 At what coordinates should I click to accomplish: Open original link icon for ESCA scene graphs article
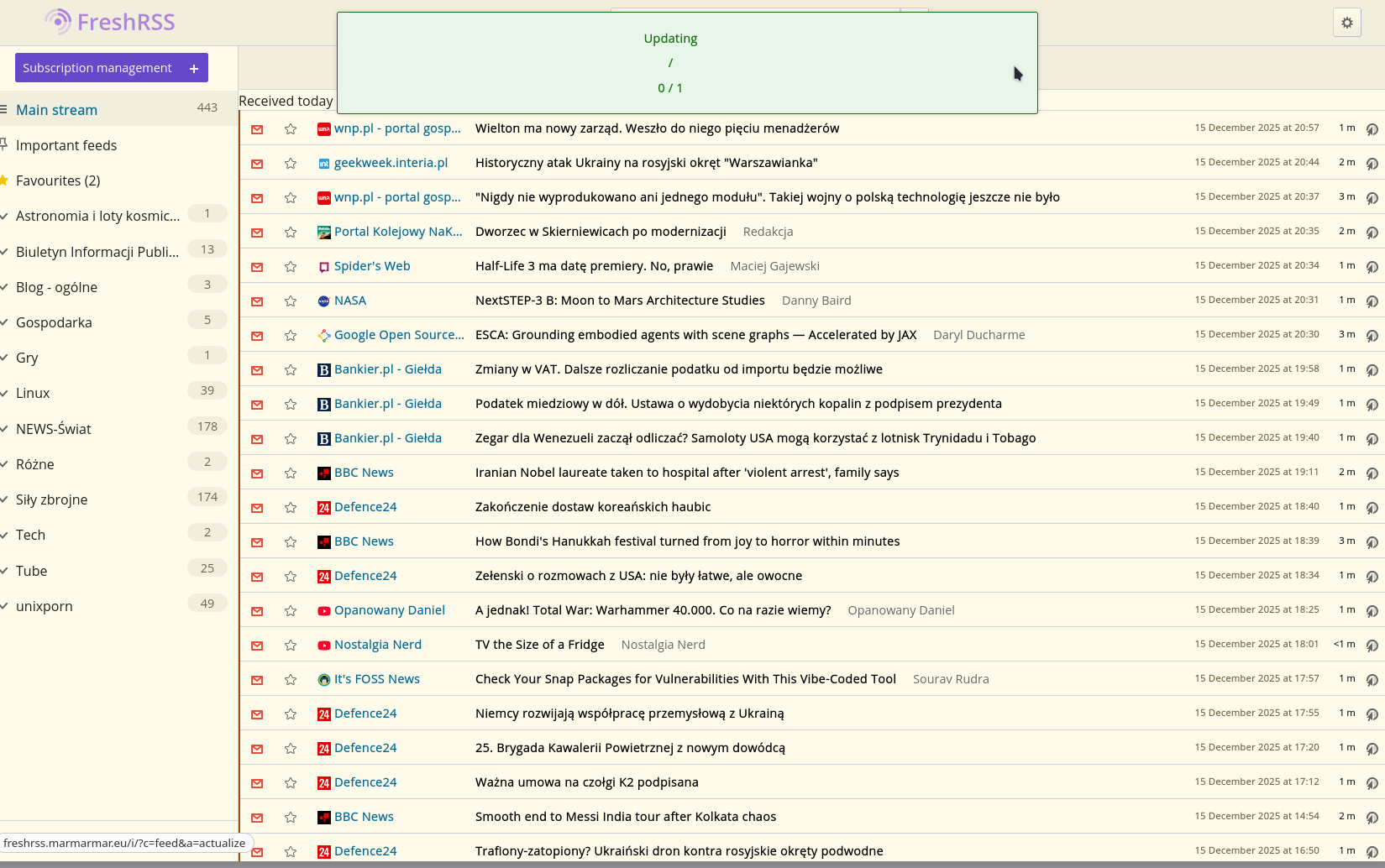click(1372, 335)
